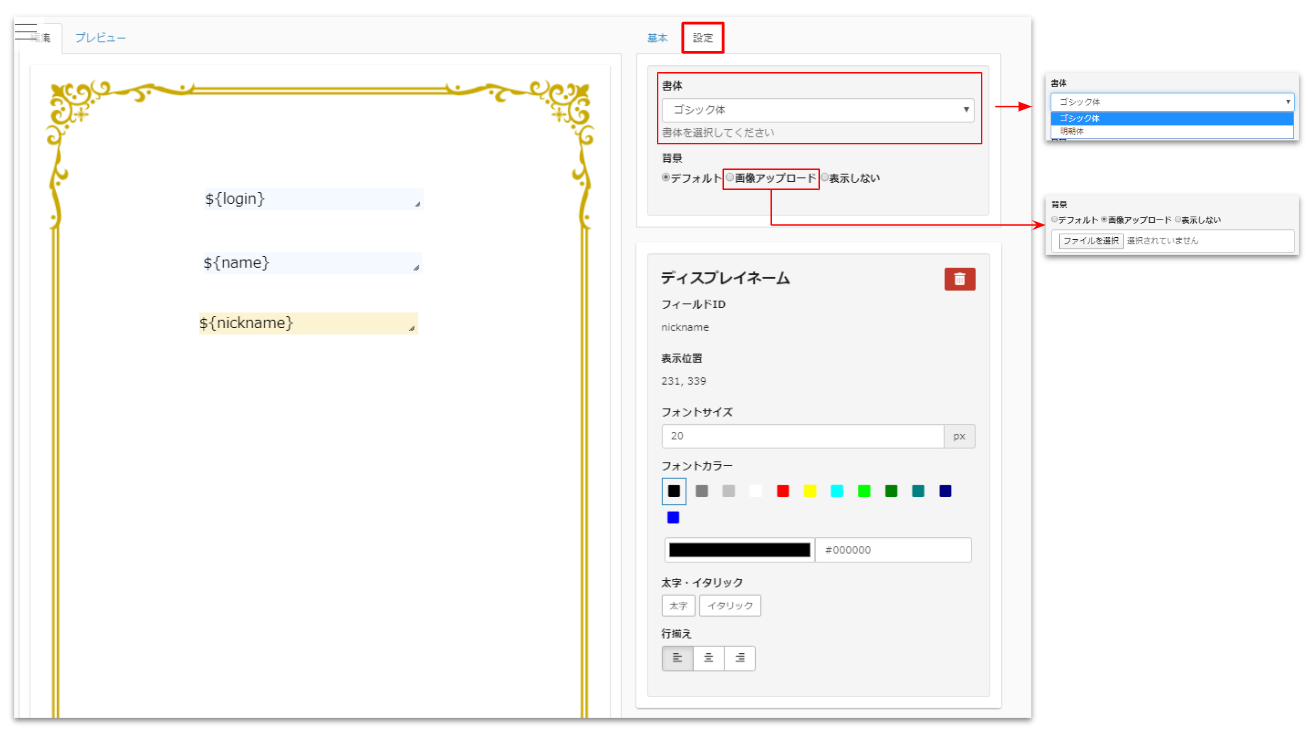This screenshot has width=1309, height=730.
Task: Switch to the 基本 tab
Action: tap(657, 38)
